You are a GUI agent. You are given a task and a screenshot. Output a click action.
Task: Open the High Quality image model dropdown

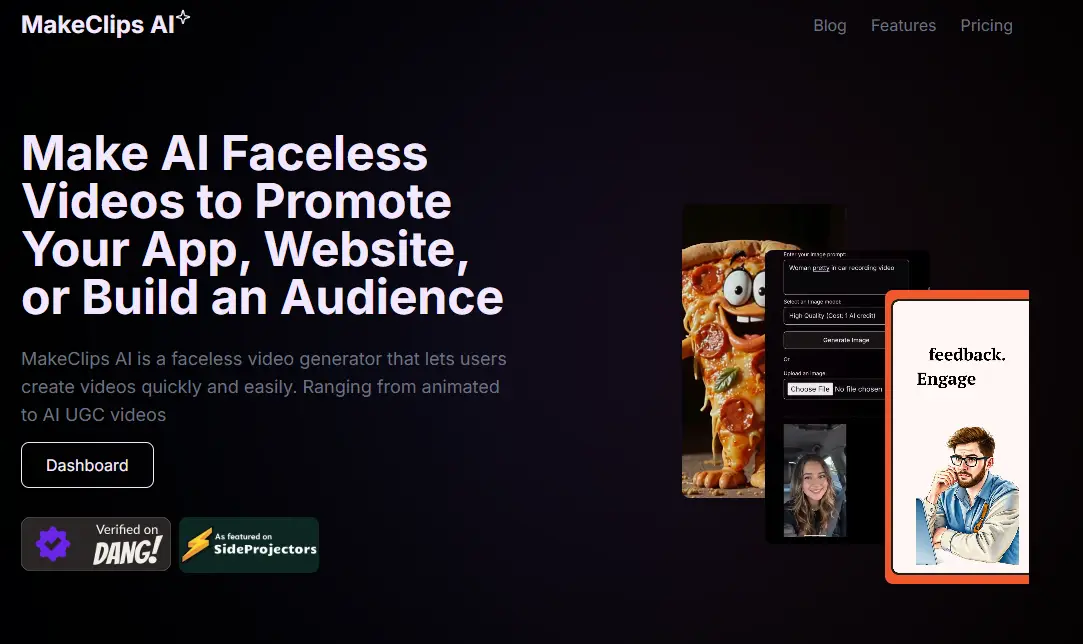coord(834,316)
